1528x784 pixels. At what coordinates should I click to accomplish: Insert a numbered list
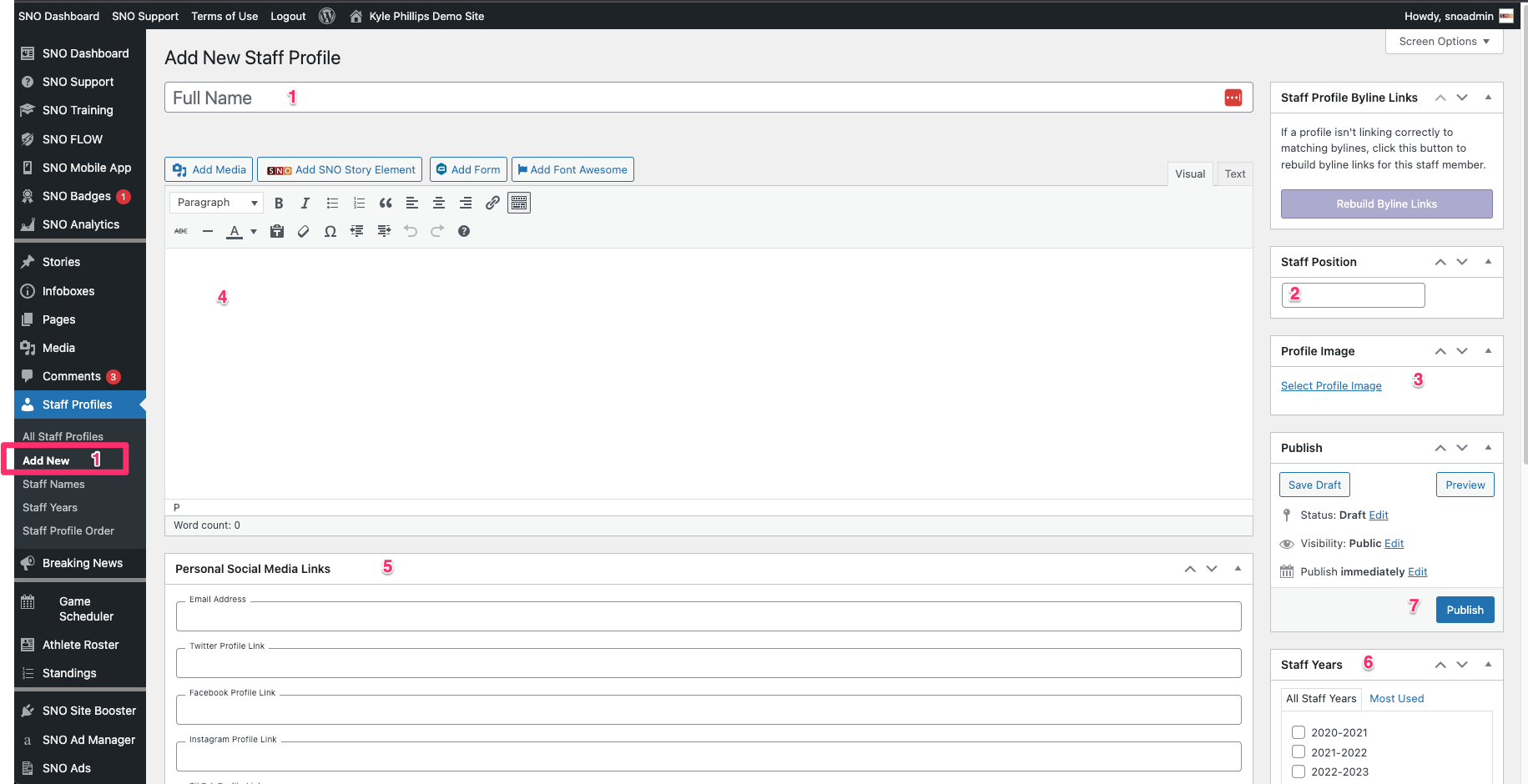[359, 203]
